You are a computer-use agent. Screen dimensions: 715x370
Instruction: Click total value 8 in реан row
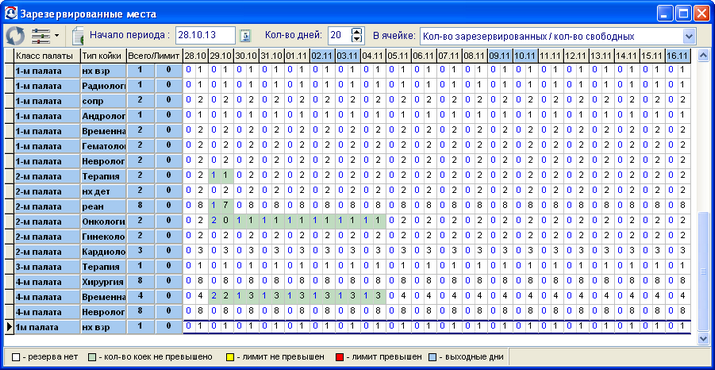140,205
